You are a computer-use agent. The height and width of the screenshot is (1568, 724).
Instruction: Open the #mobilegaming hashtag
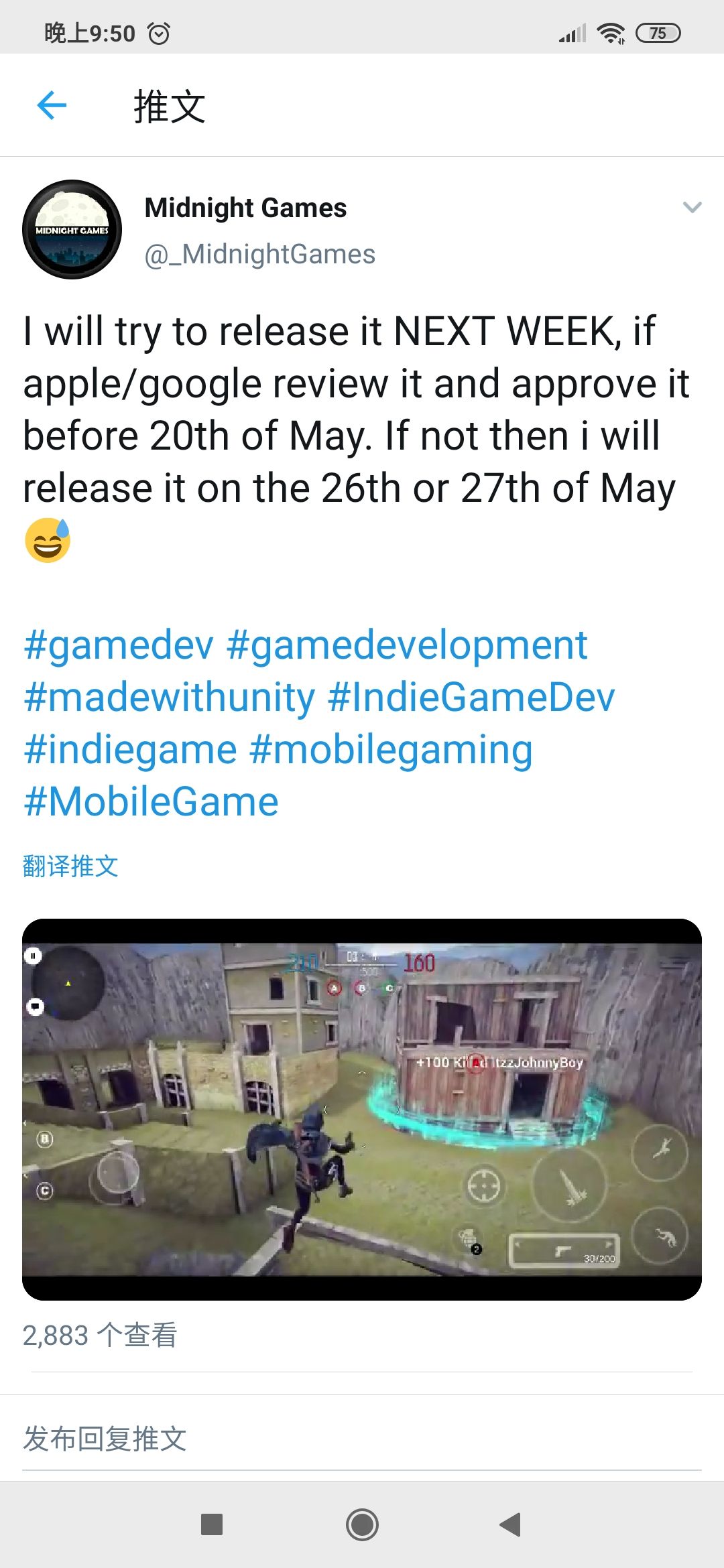(x=391, y=749)
